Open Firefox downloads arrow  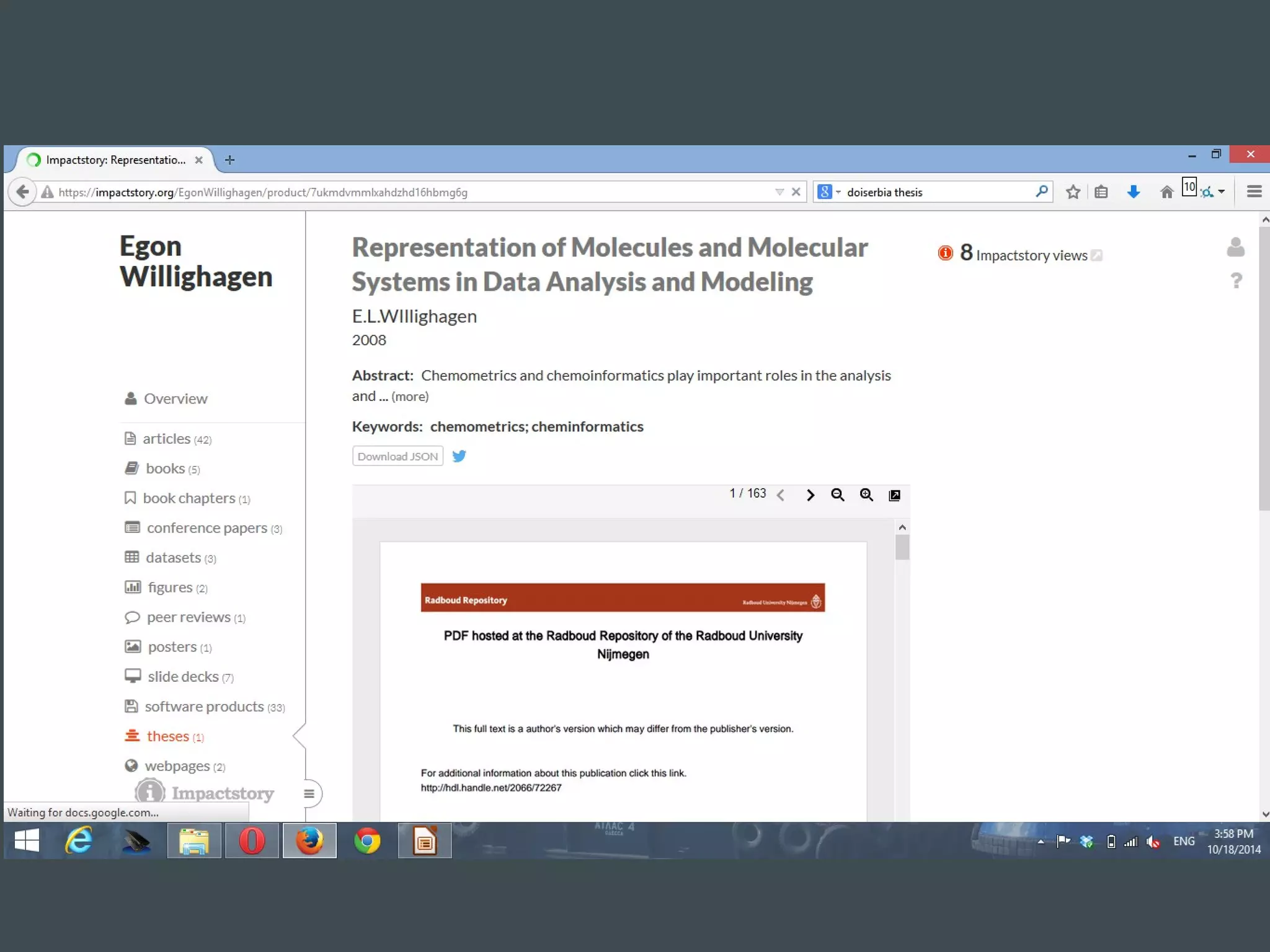coord(1133,192)
